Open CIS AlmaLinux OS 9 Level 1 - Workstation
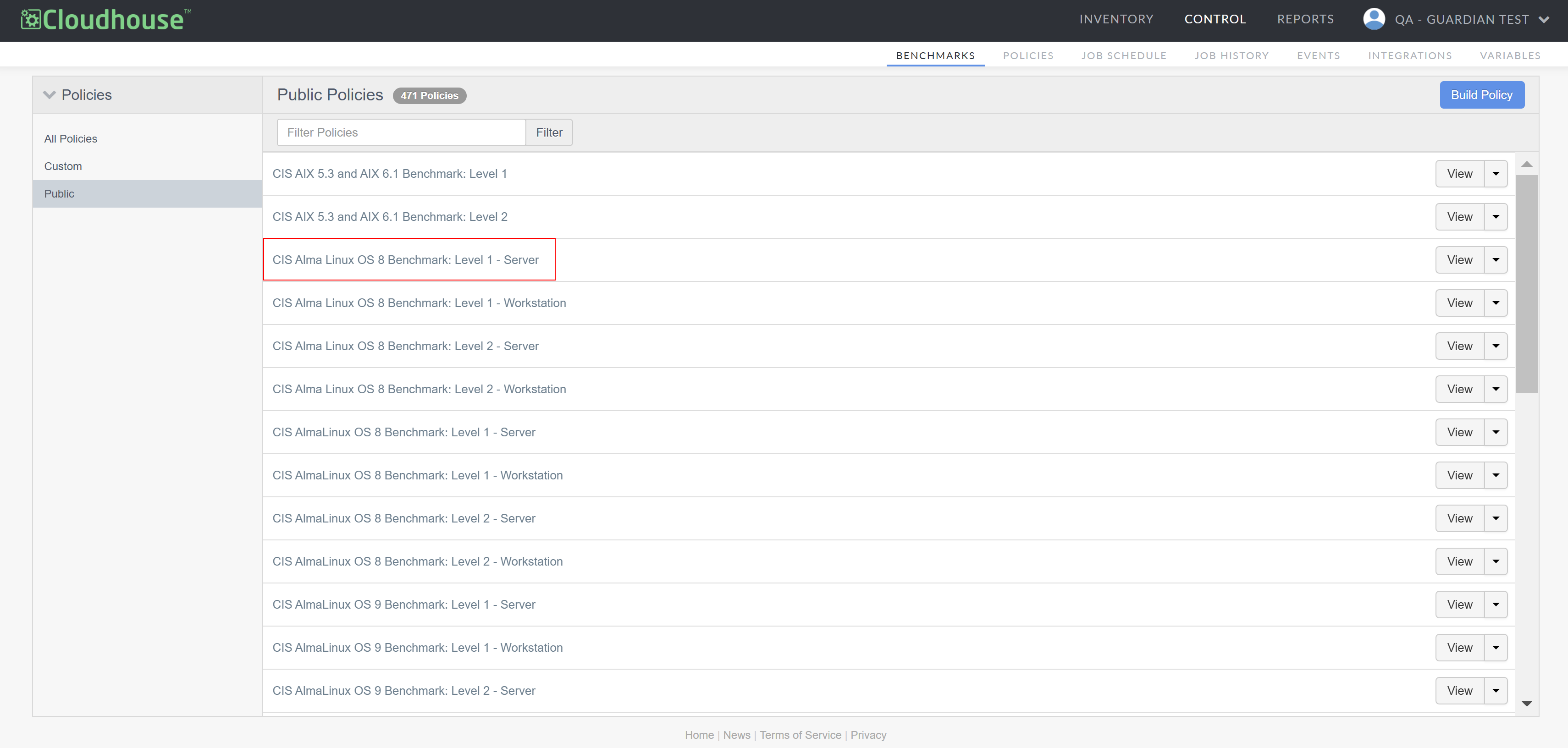This screenshot has height=748, width=1568. click(418, 648)
